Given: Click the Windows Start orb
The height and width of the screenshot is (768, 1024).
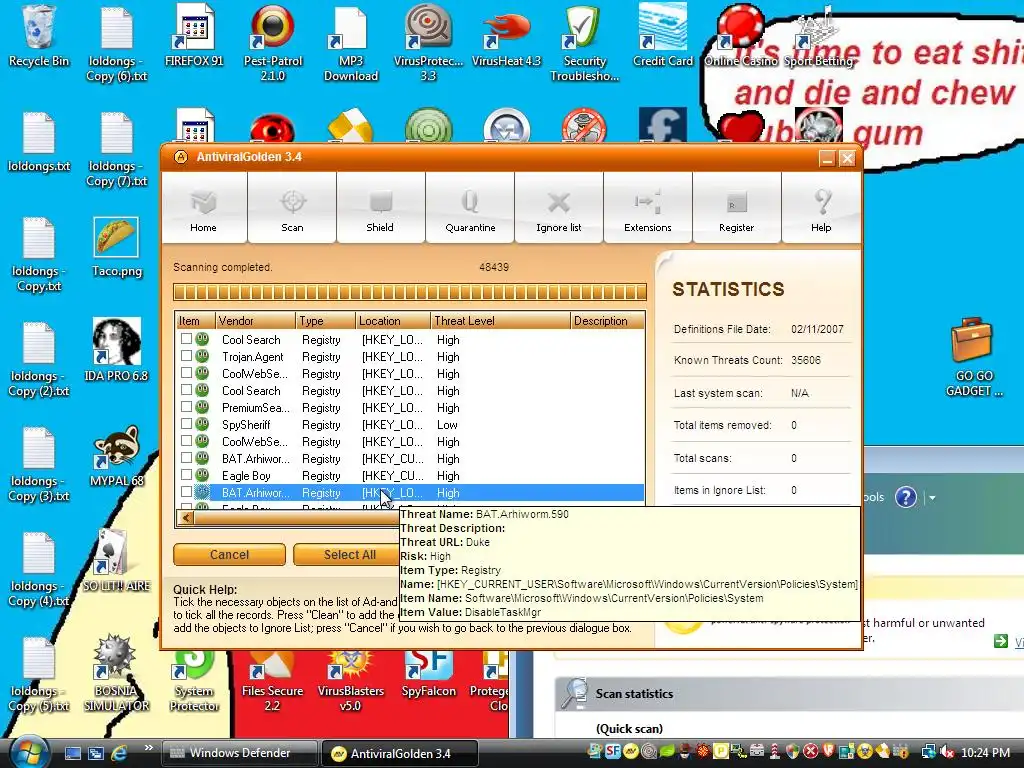Looking at the screenshot, I should 29,751.
